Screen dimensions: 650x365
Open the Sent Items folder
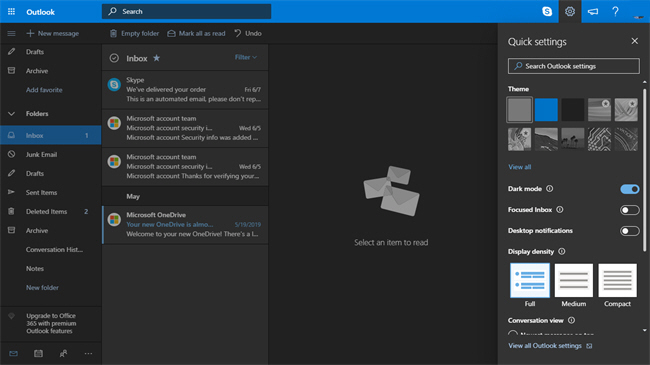click(x=51, y=192)
